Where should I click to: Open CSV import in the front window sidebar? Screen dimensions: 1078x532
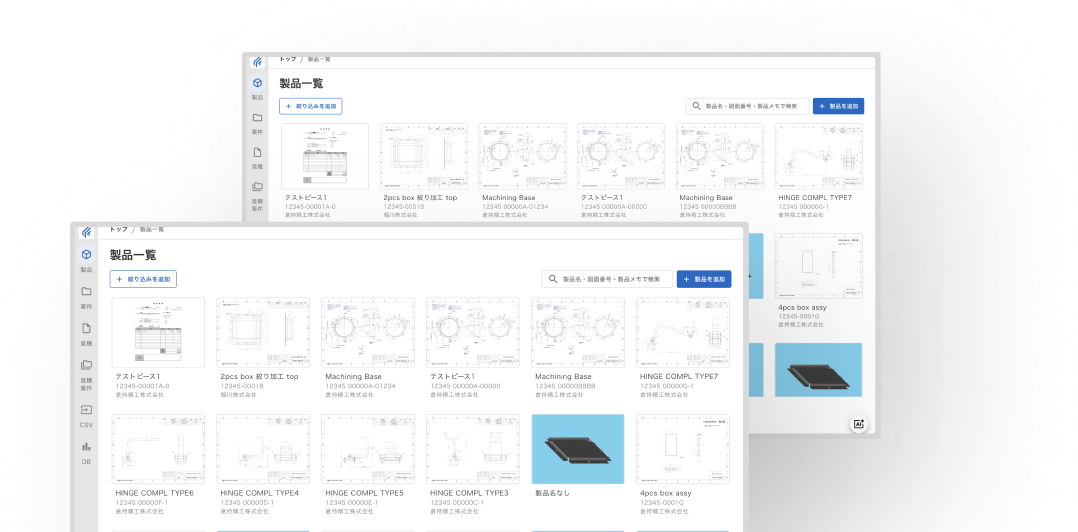86,415
